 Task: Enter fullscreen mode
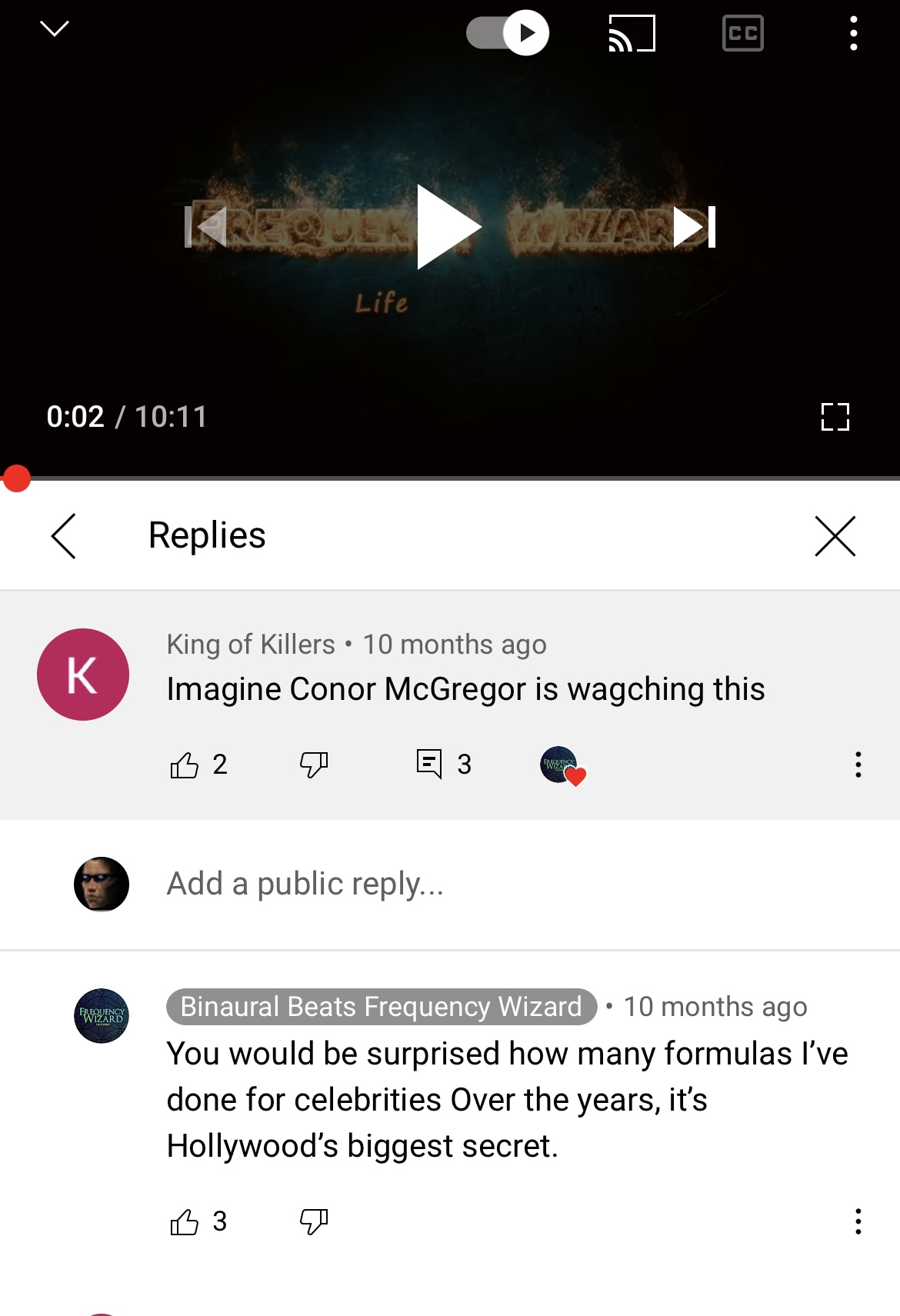835,417
